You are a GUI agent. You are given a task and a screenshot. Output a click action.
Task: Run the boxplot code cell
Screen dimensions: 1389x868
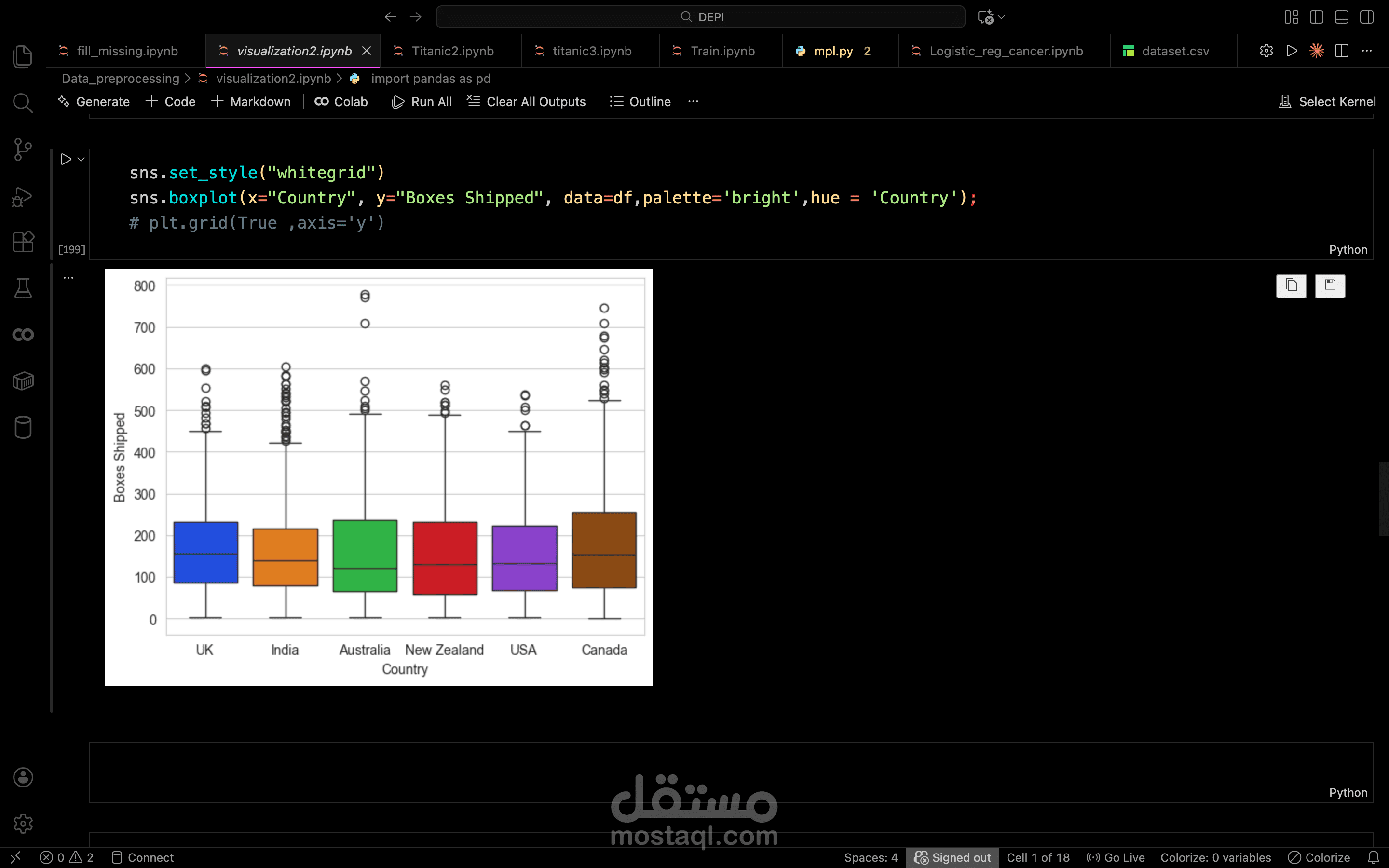(x=66, y=159)
